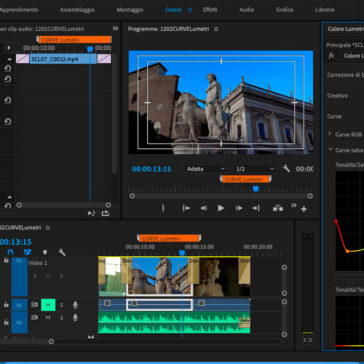The width and height of the screenshot is (364, 364).
Task: Play only audio for clip in effect controls
Action: click(x=91, y=213)
